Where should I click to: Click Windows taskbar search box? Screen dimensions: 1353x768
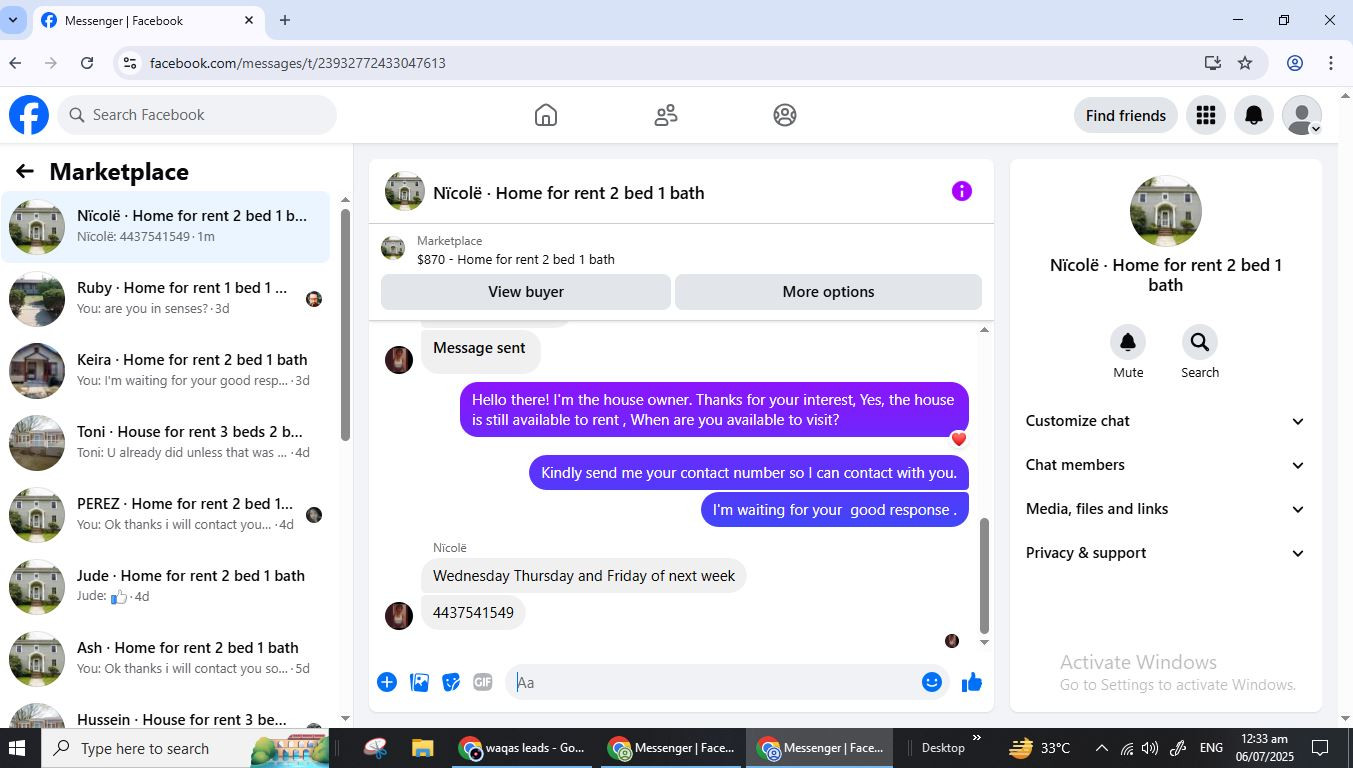(x=184, y=748)
